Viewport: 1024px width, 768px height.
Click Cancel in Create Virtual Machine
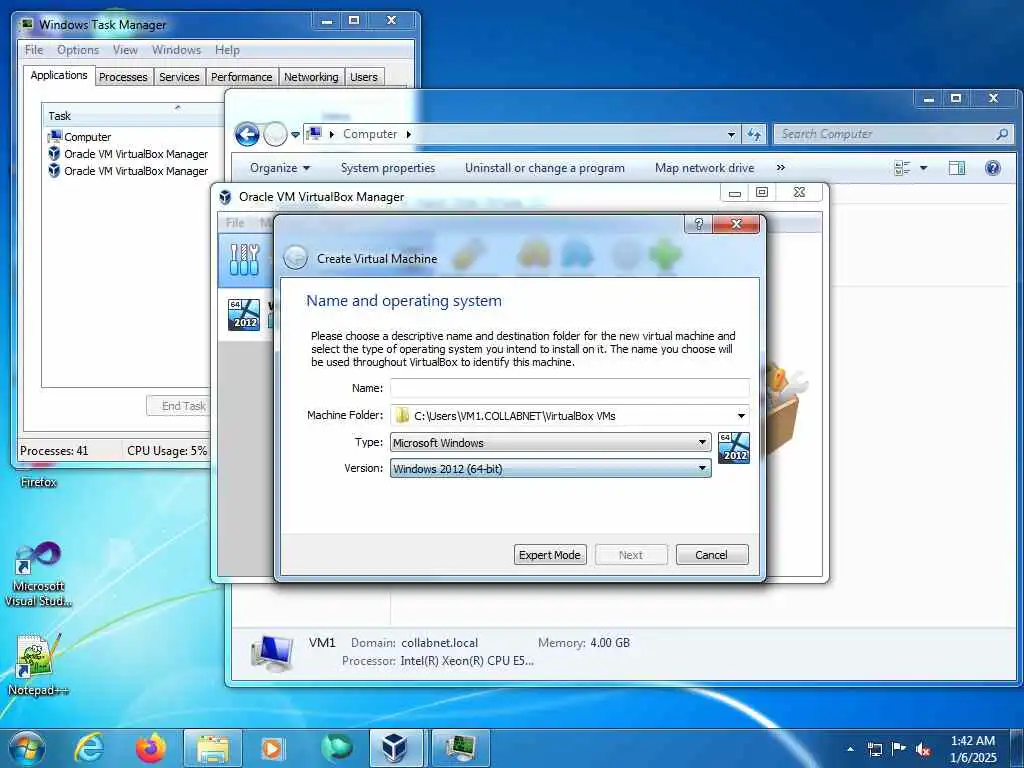click(712, 555)
